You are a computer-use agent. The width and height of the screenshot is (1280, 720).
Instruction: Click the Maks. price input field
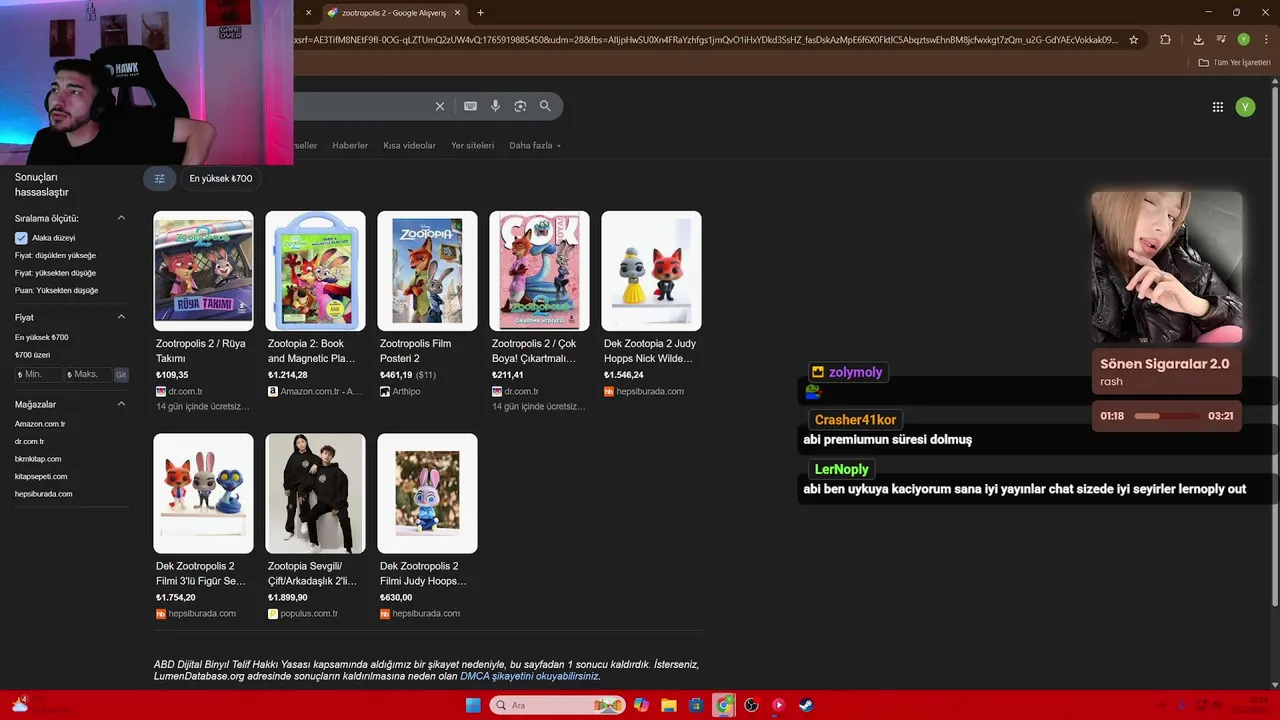click(x=87, y=374)
